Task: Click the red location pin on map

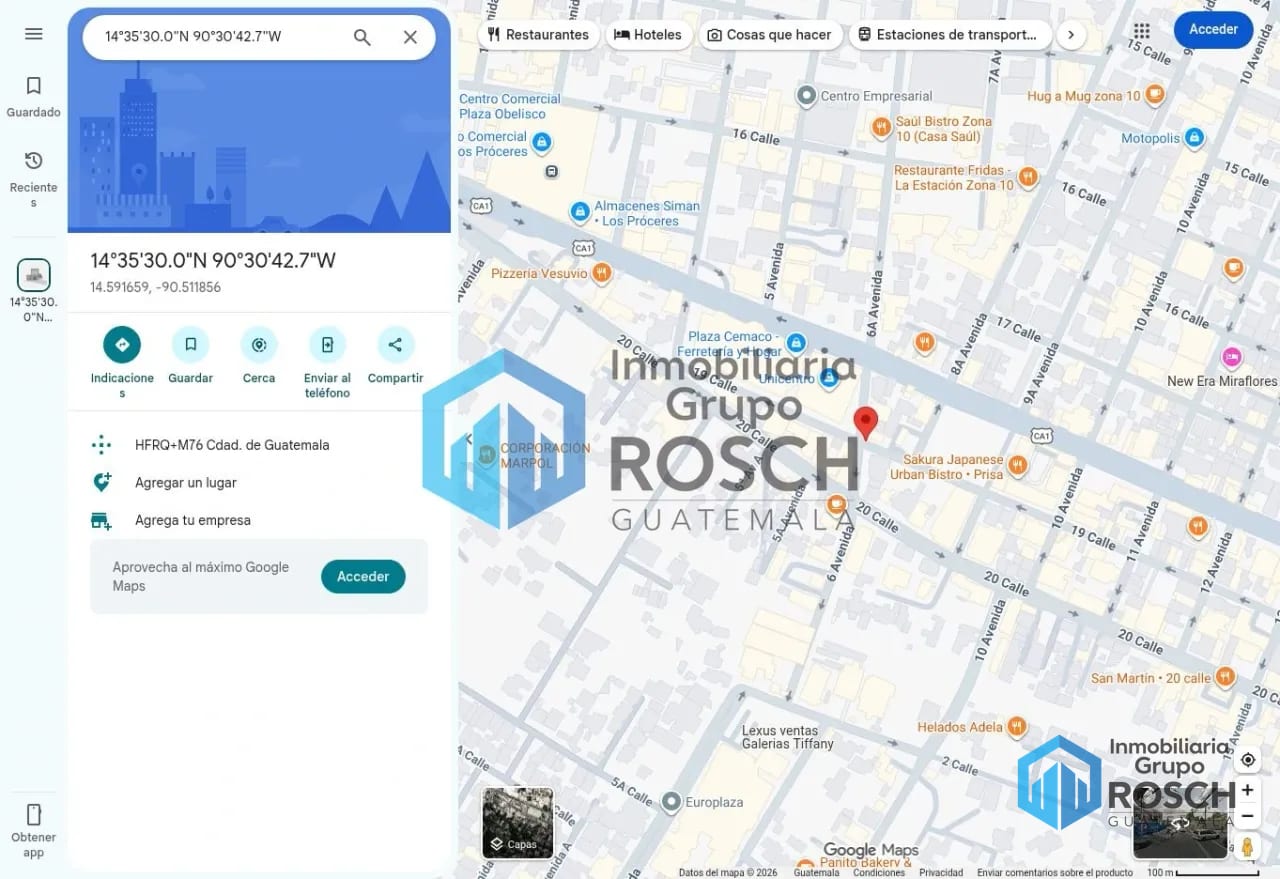Action: 865,423
